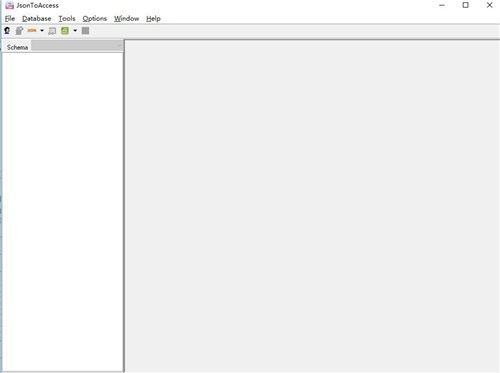Click the empty gray workspace area
Image resolution: width=500 pixels, height=373 pixels.
pos(312,206)
